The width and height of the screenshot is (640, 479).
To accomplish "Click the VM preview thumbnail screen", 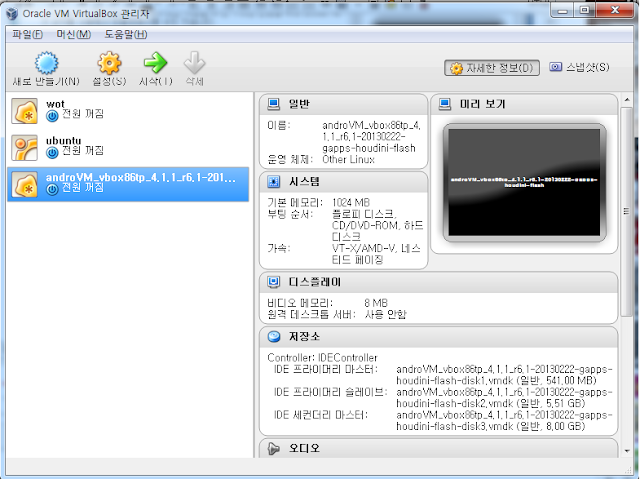I will click(524, 182).
